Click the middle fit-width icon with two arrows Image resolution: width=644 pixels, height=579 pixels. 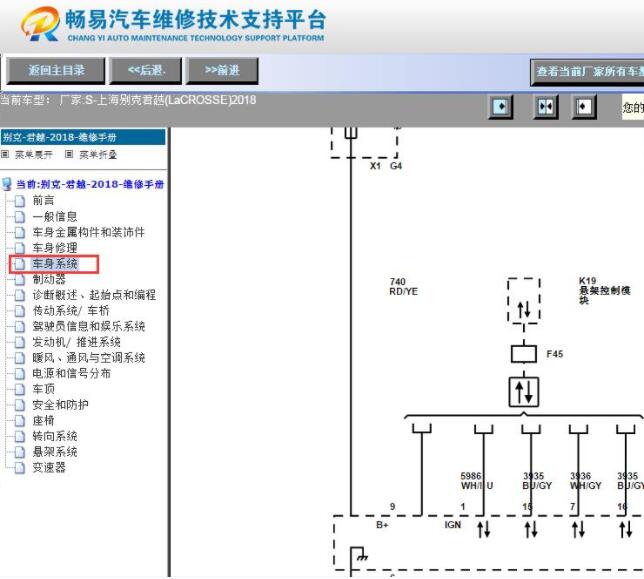[545, 107]
